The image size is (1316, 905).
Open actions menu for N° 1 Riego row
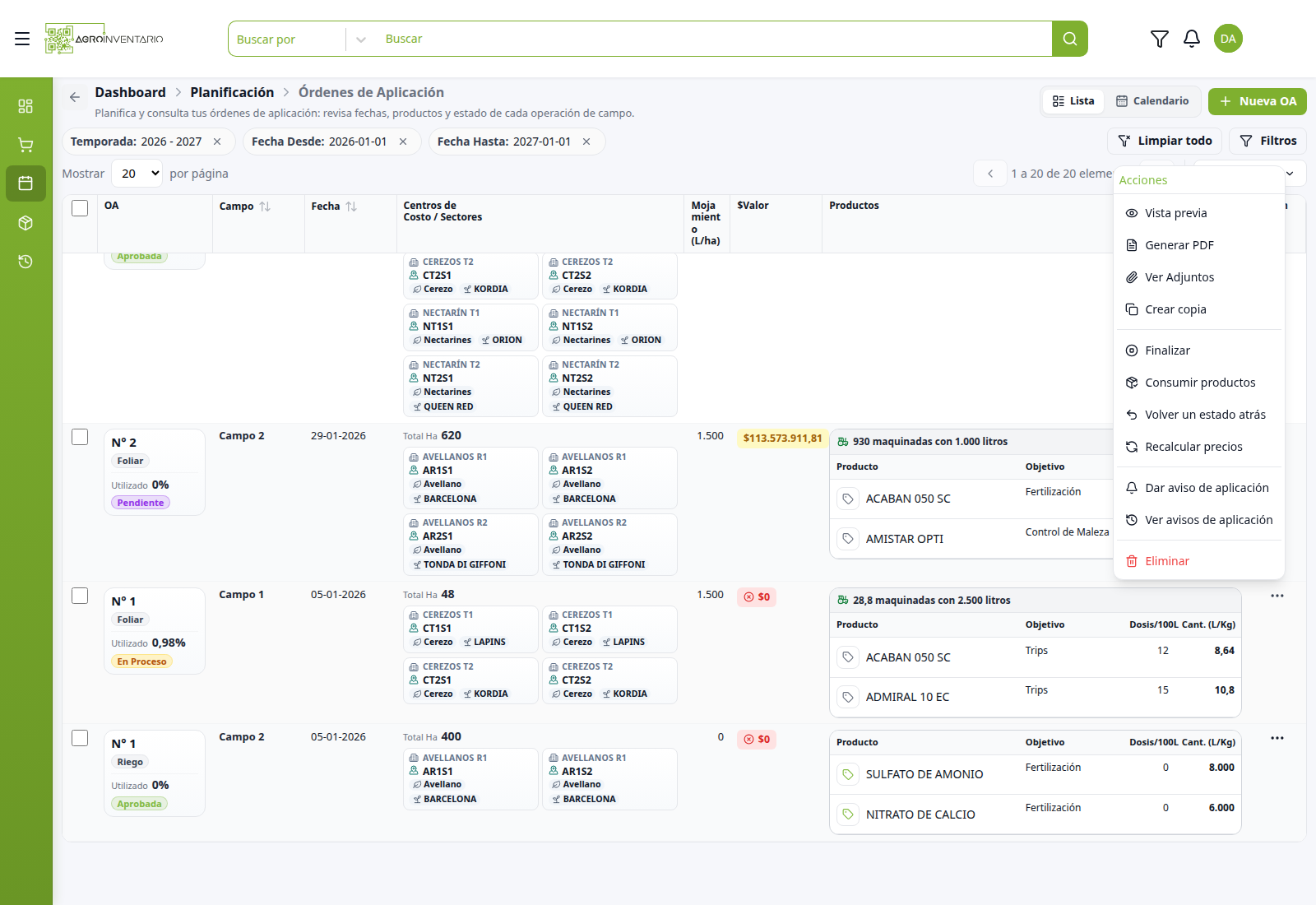pos(1277,738)
